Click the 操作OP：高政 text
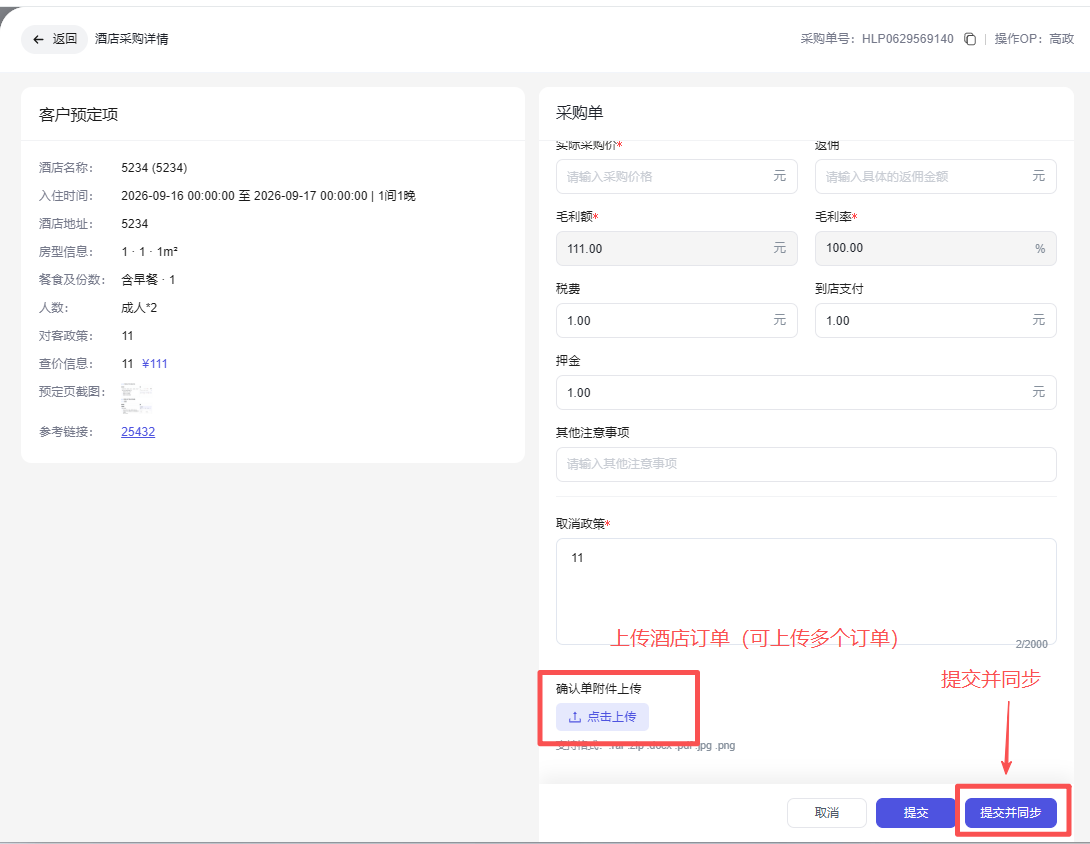 1034,39
